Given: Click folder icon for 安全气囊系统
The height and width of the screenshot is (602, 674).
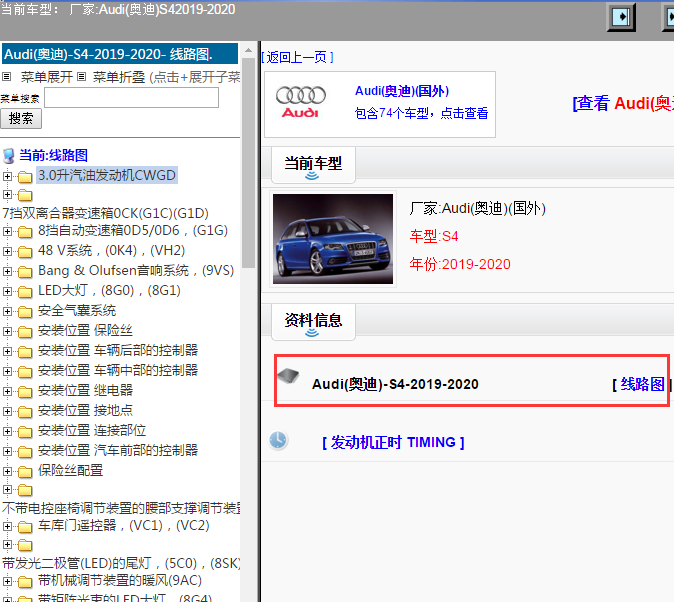Looking at the screenshot, I should point(25,312).
